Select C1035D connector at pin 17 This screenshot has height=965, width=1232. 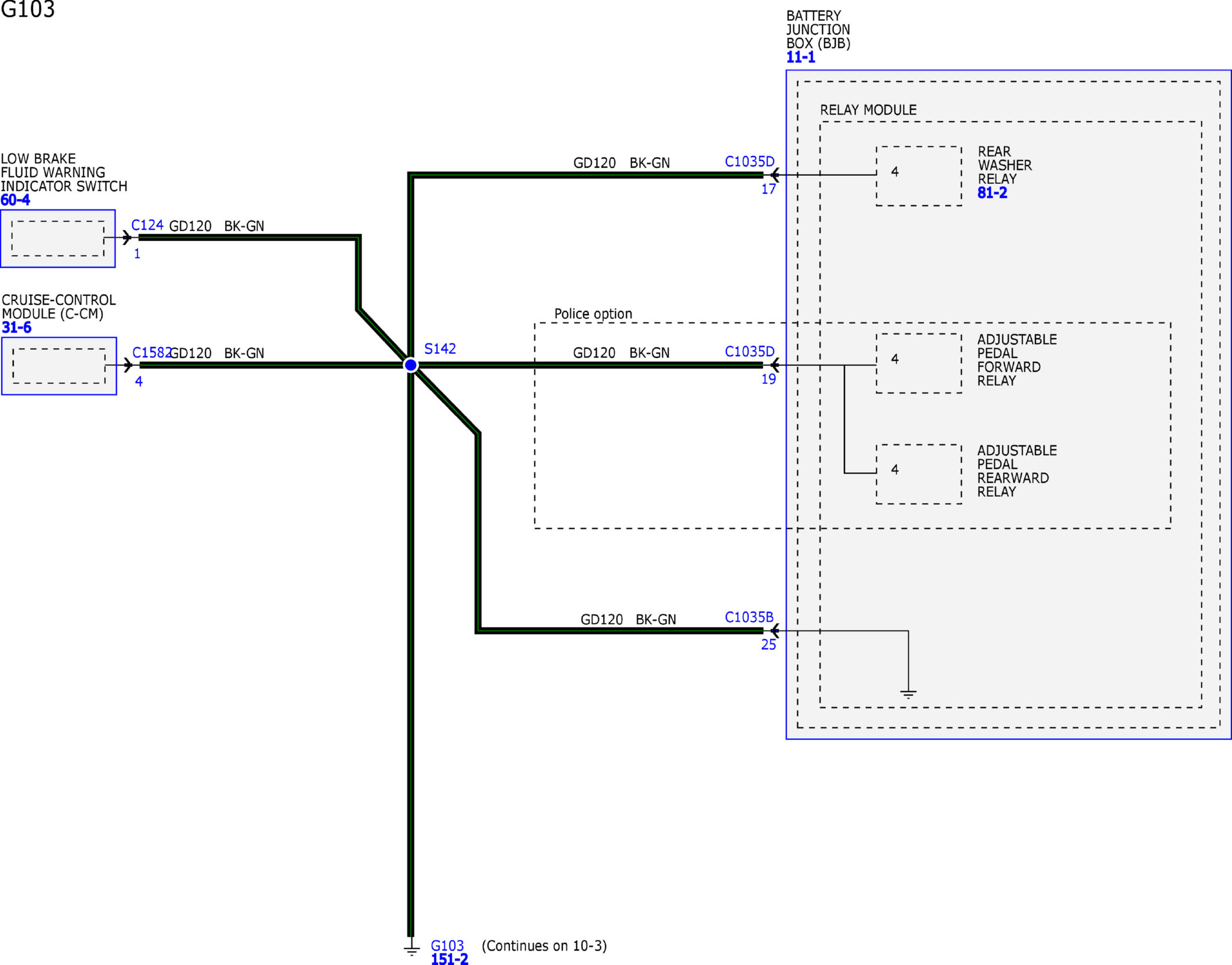coord(749,162)
